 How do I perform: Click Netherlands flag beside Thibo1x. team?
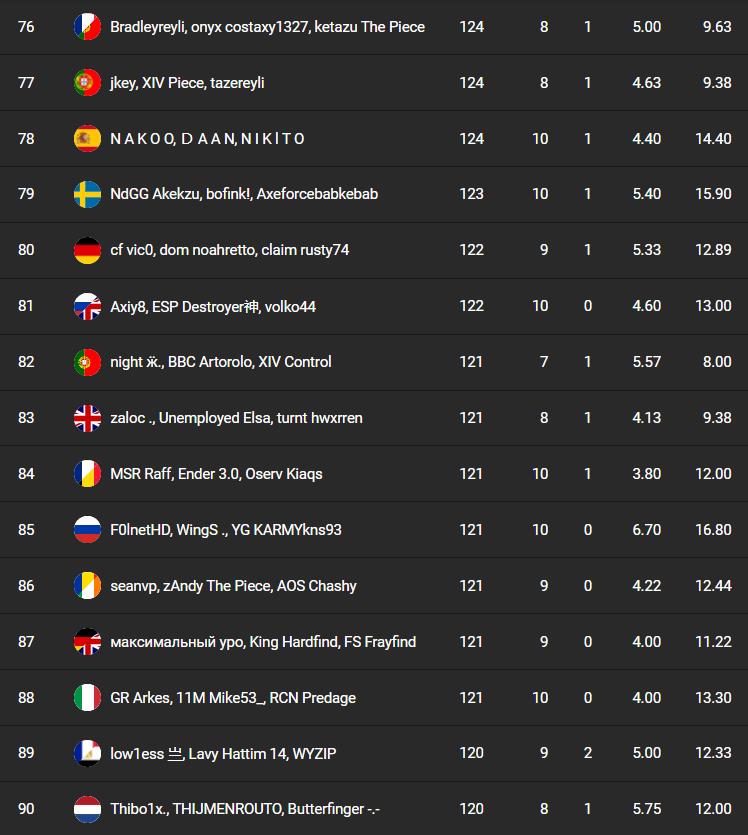click(88, 810)
